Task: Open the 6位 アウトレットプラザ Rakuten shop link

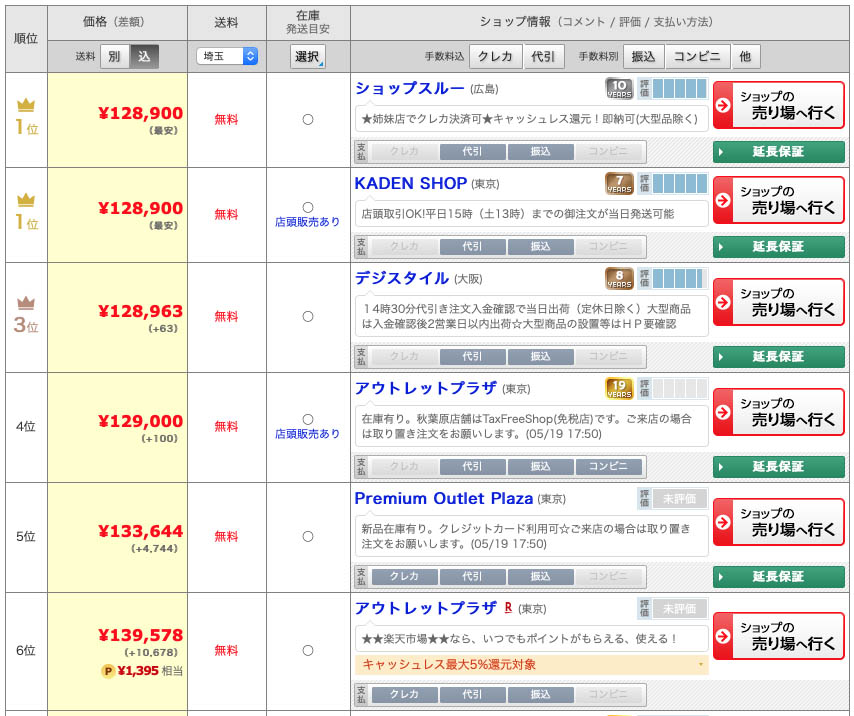Action: click(425, 608)
